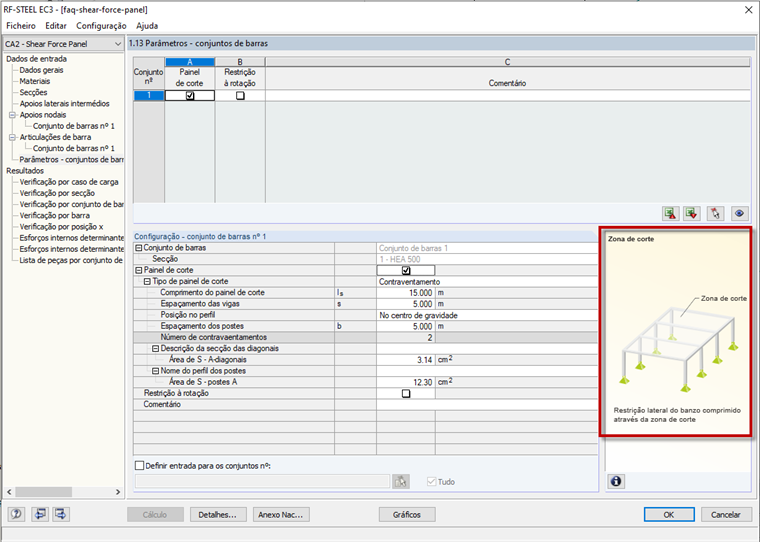Select Materiais in the navigator

click(x=34, y=81)
